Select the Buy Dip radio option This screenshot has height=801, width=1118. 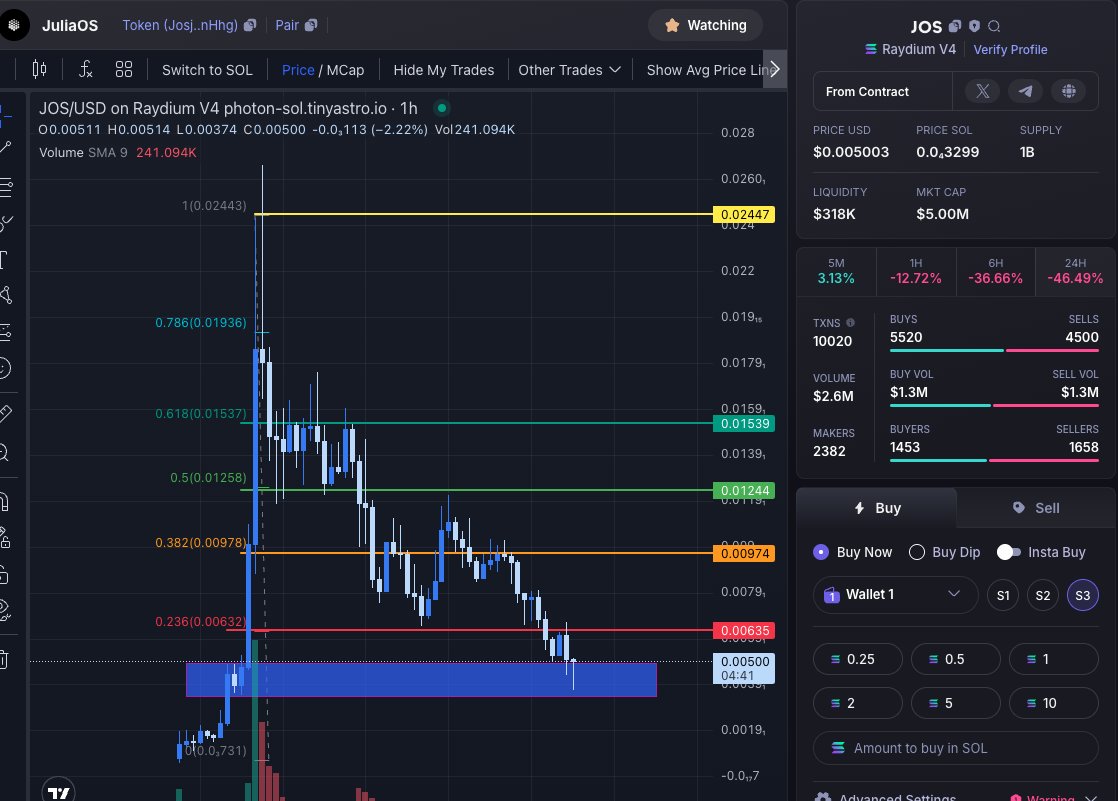pyautogui.click(x=917, y=552)
